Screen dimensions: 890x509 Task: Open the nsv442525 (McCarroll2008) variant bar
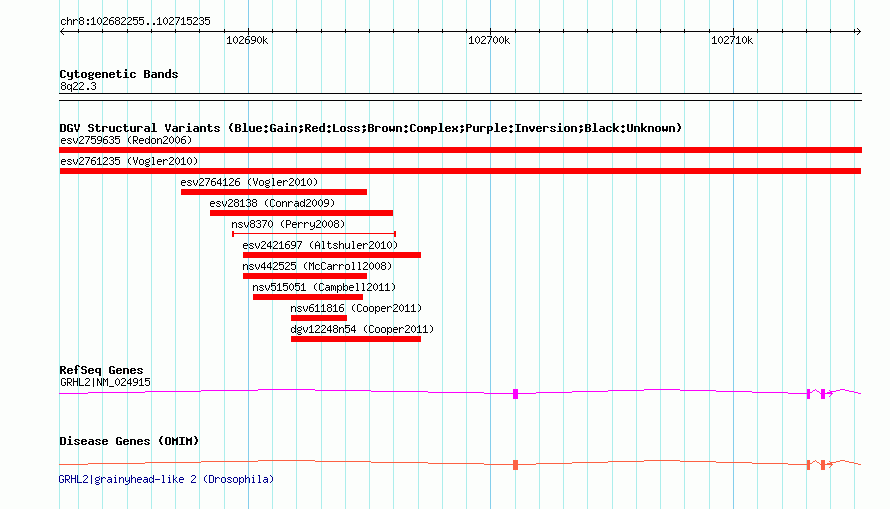pyautogui.click(x=305, y=276)
